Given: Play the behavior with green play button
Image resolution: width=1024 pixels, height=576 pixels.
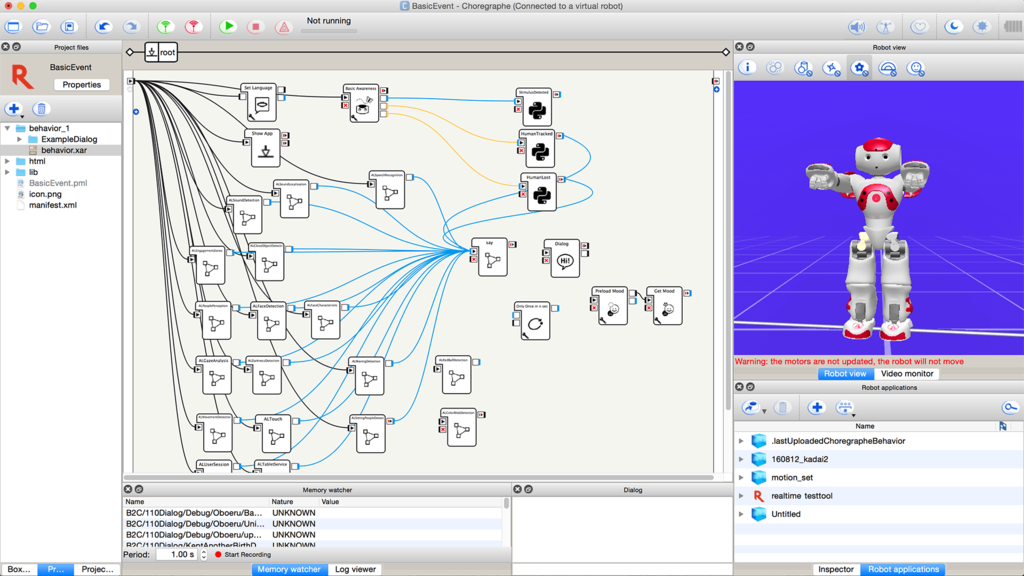Looking at the screenshot, I should (x=227, y=27).
